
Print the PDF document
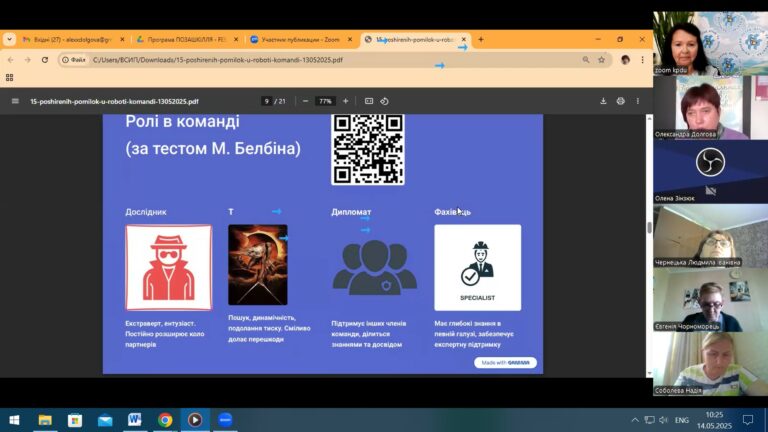pos(621,101)
